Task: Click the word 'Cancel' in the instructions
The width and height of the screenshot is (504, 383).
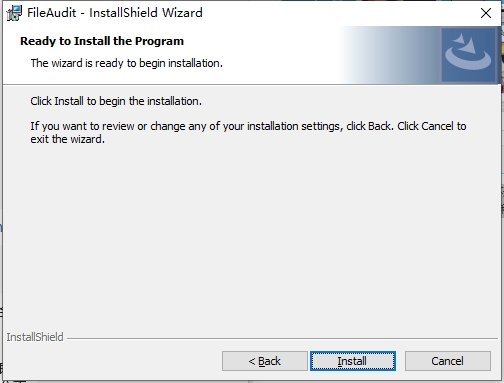Action: (x=437, y=126)
